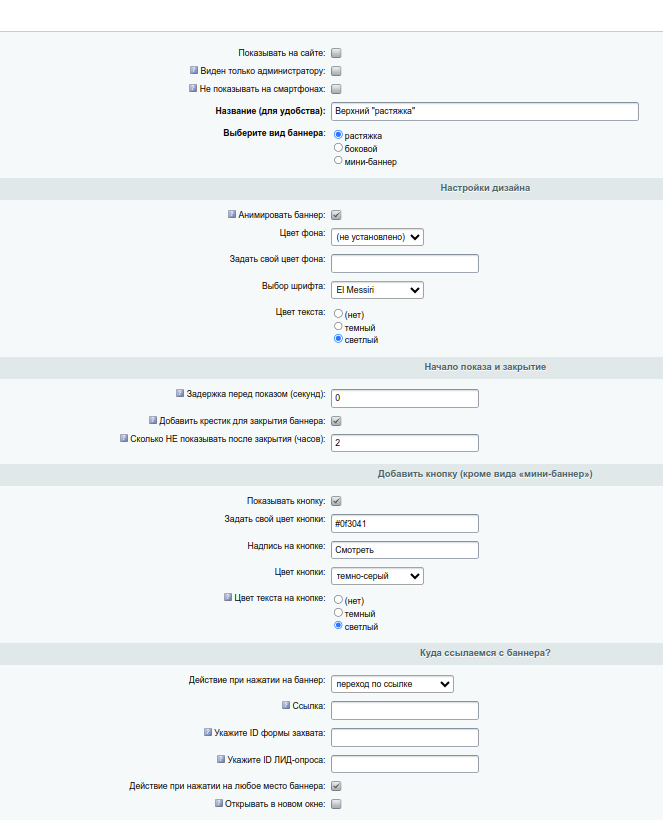Viewport: 663px width, 820px height.
Task: Click the 'Надпись на кнопке' text field
Action: pos(405,550)
